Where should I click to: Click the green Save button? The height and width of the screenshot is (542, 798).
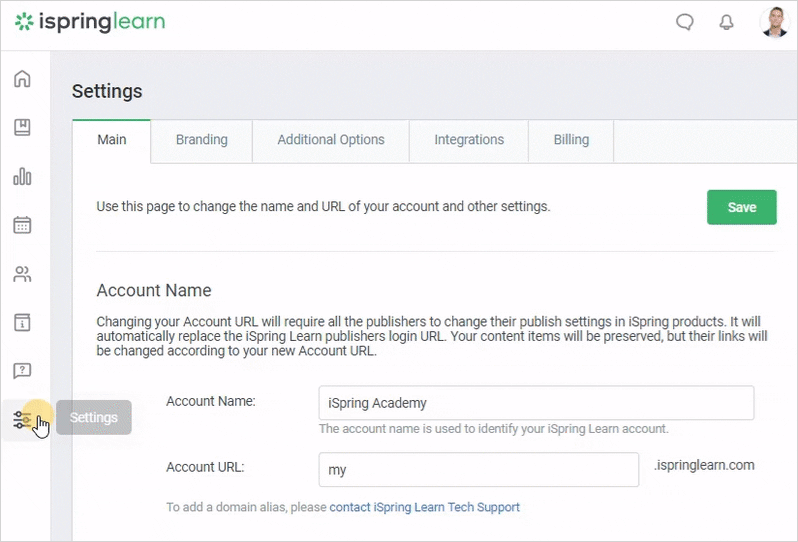pyautogui.click(x=742, y=207)
